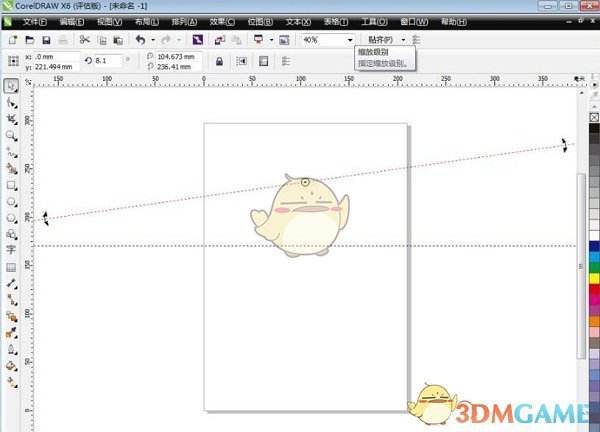Select the Text tool marked 字
The image size is (600, 432).
click(x=11, y=250)
